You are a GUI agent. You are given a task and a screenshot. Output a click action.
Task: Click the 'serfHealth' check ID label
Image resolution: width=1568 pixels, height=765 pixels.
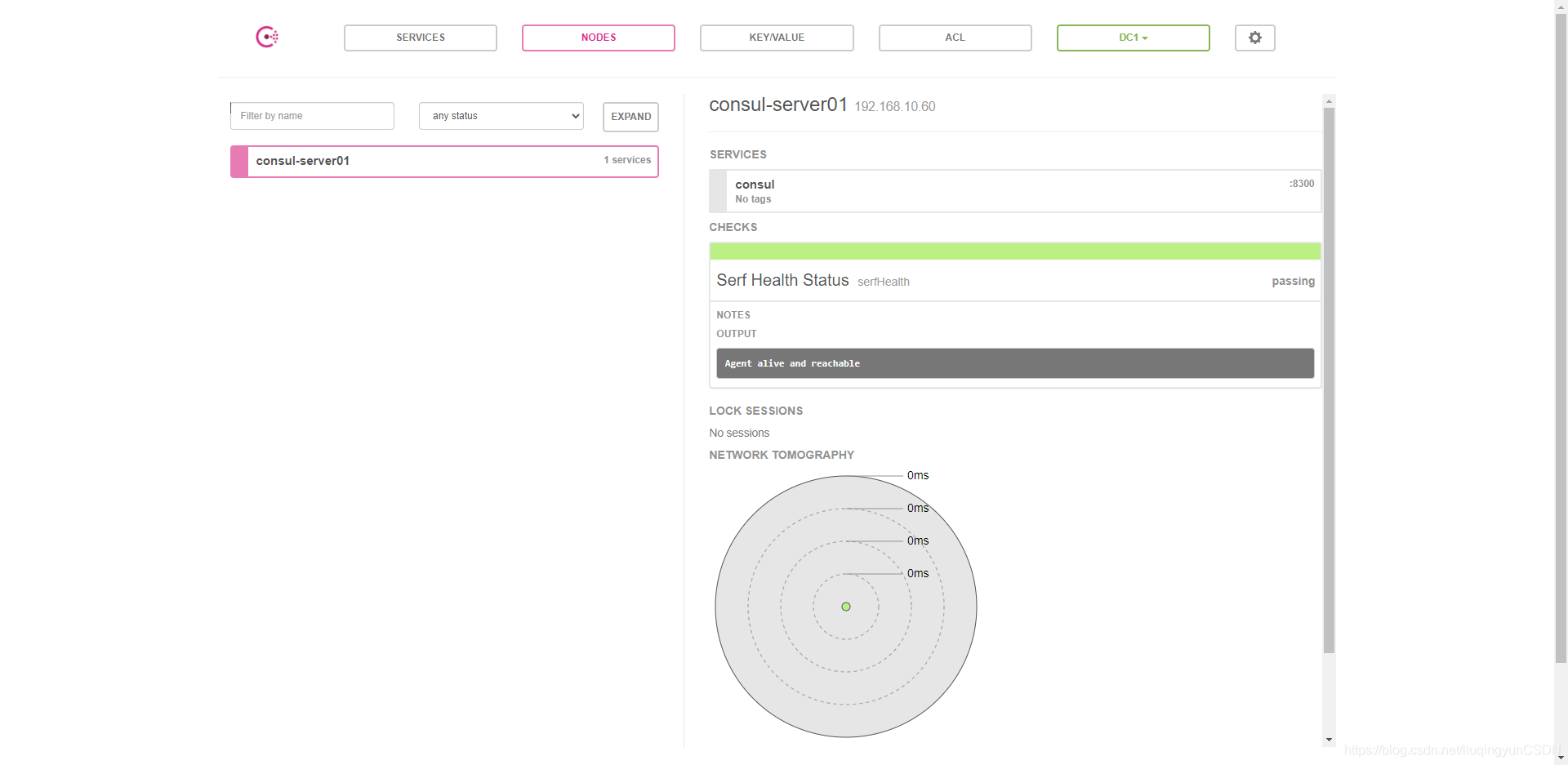tap(884, 282)
